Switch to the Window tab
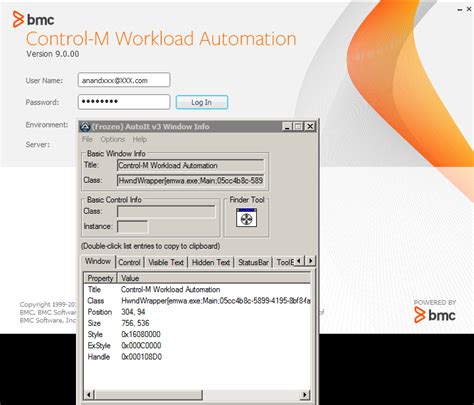This screenshot has width=474, height=405. 98,261
